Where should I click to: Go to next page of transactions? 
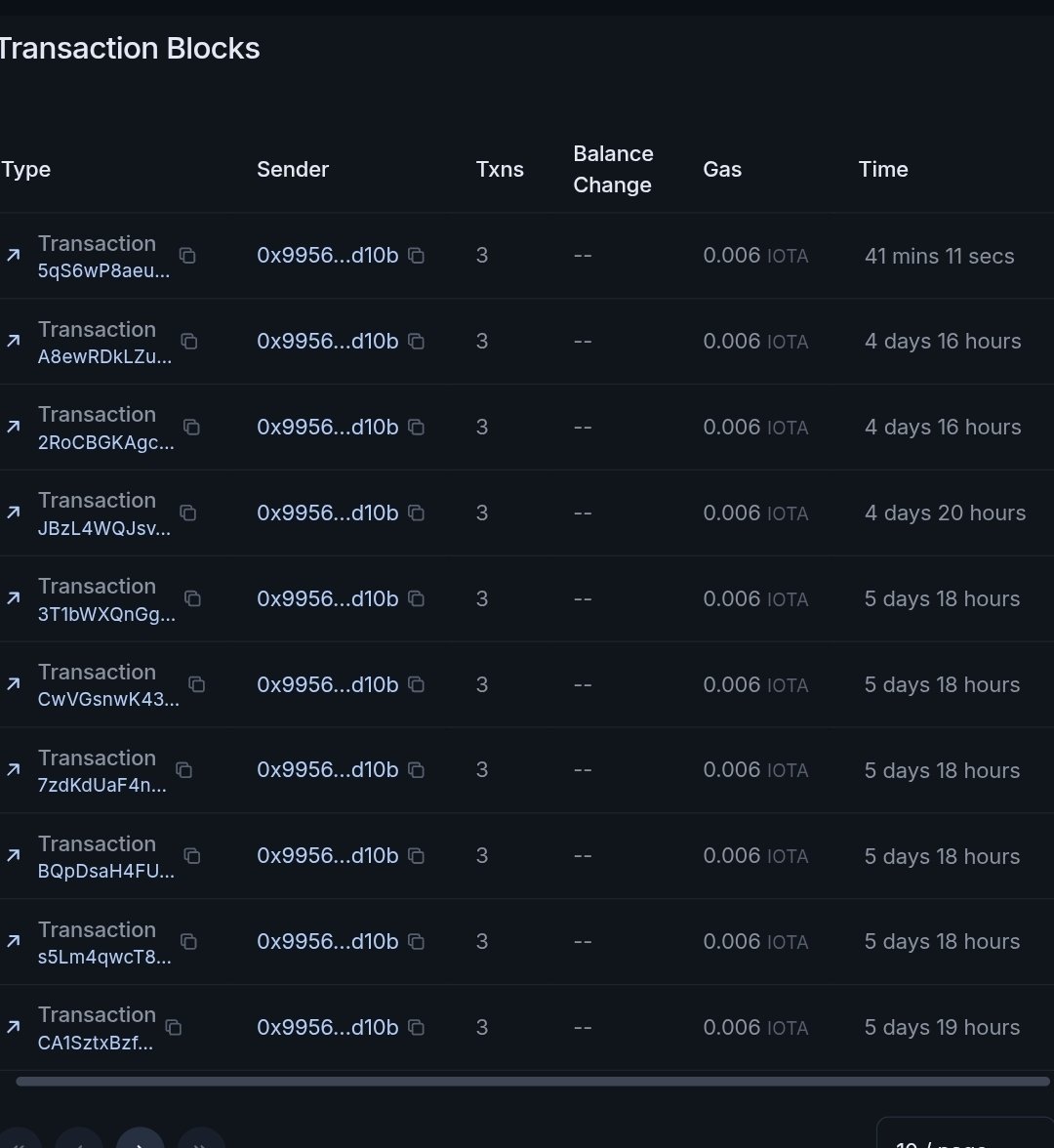click(140, 1139)
